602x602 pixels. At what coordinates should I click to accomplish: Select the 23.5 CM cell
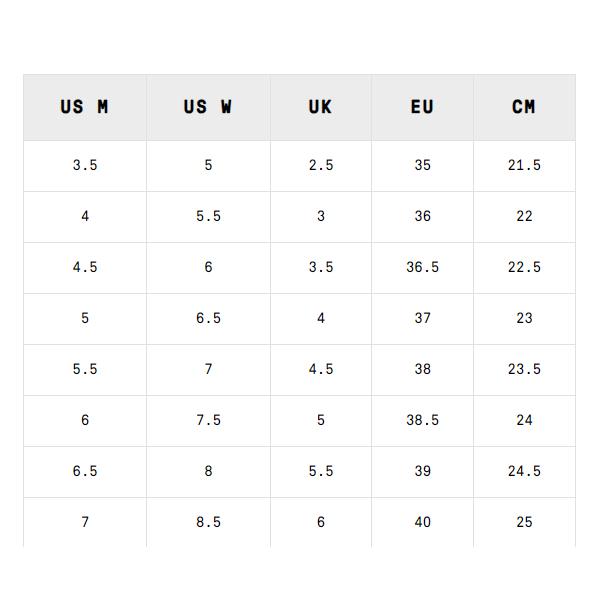[524, 369]
